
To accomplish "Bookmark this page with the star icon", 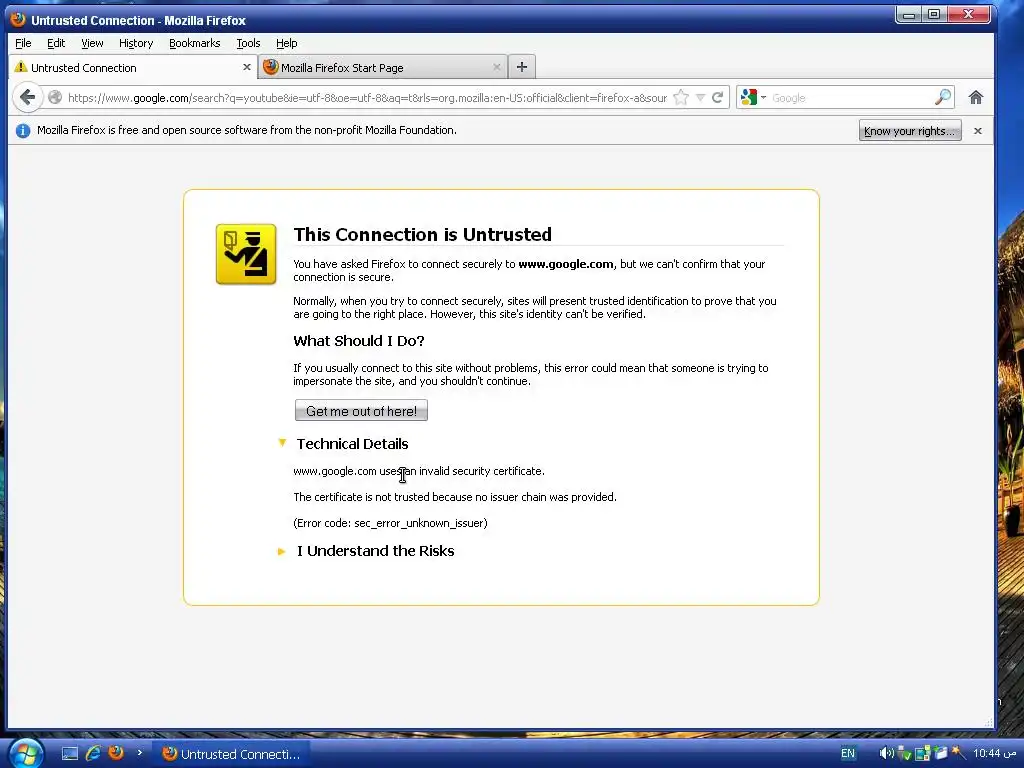I will tap(680, 98).
